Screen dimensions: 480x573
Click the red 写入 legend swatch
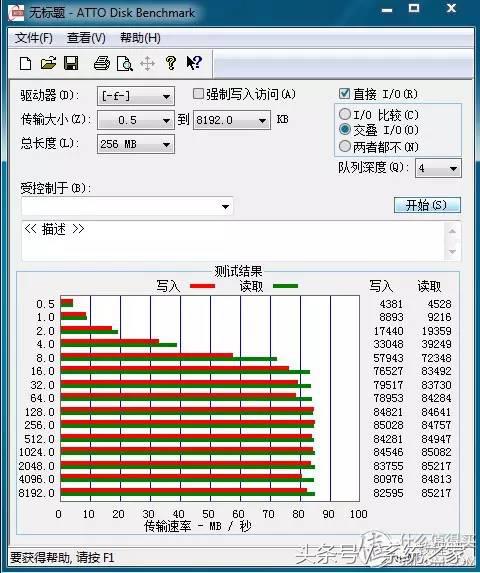pyautogui.click(x=203, y=286)
